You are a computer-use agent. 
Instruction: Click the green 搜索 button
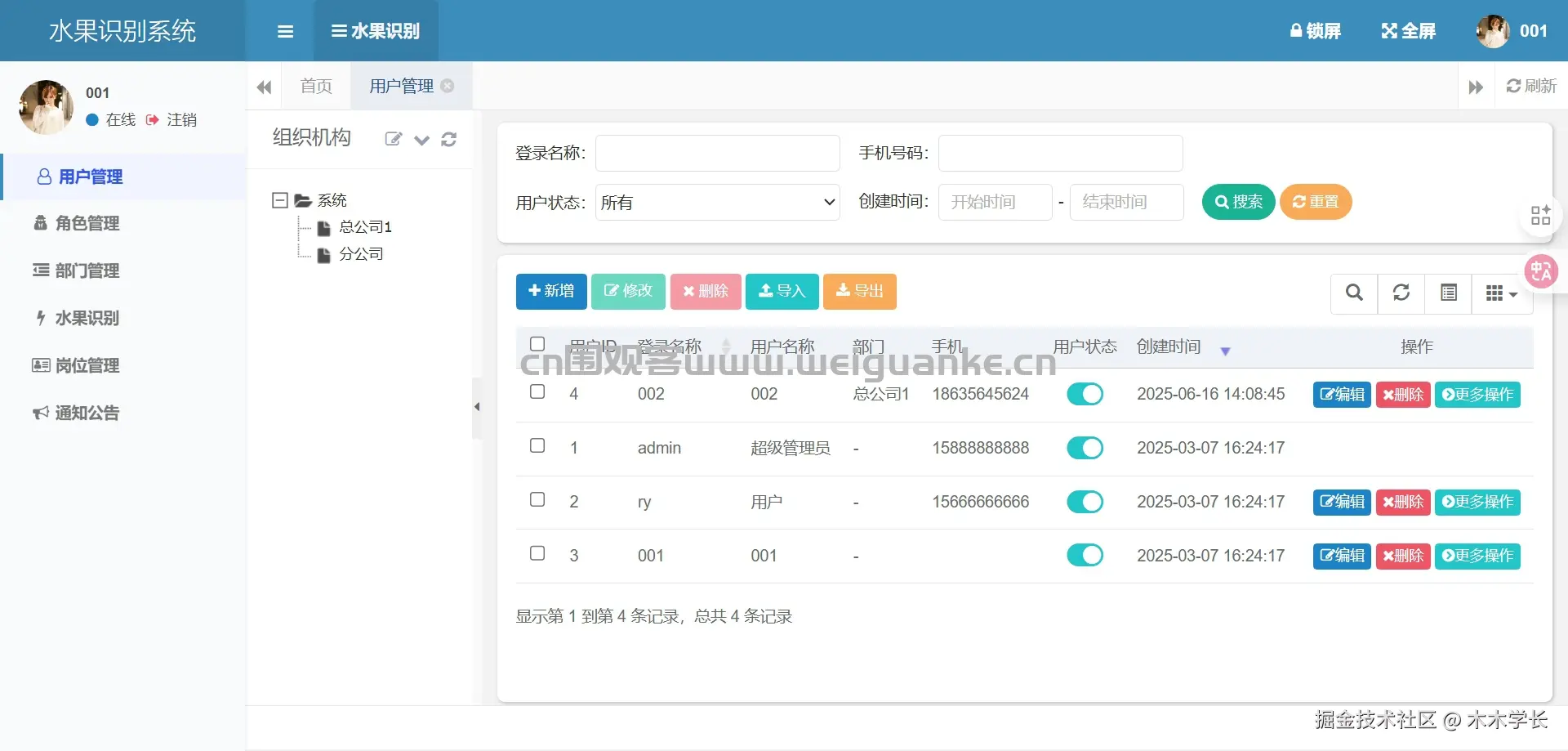(x=1238, y=202)
